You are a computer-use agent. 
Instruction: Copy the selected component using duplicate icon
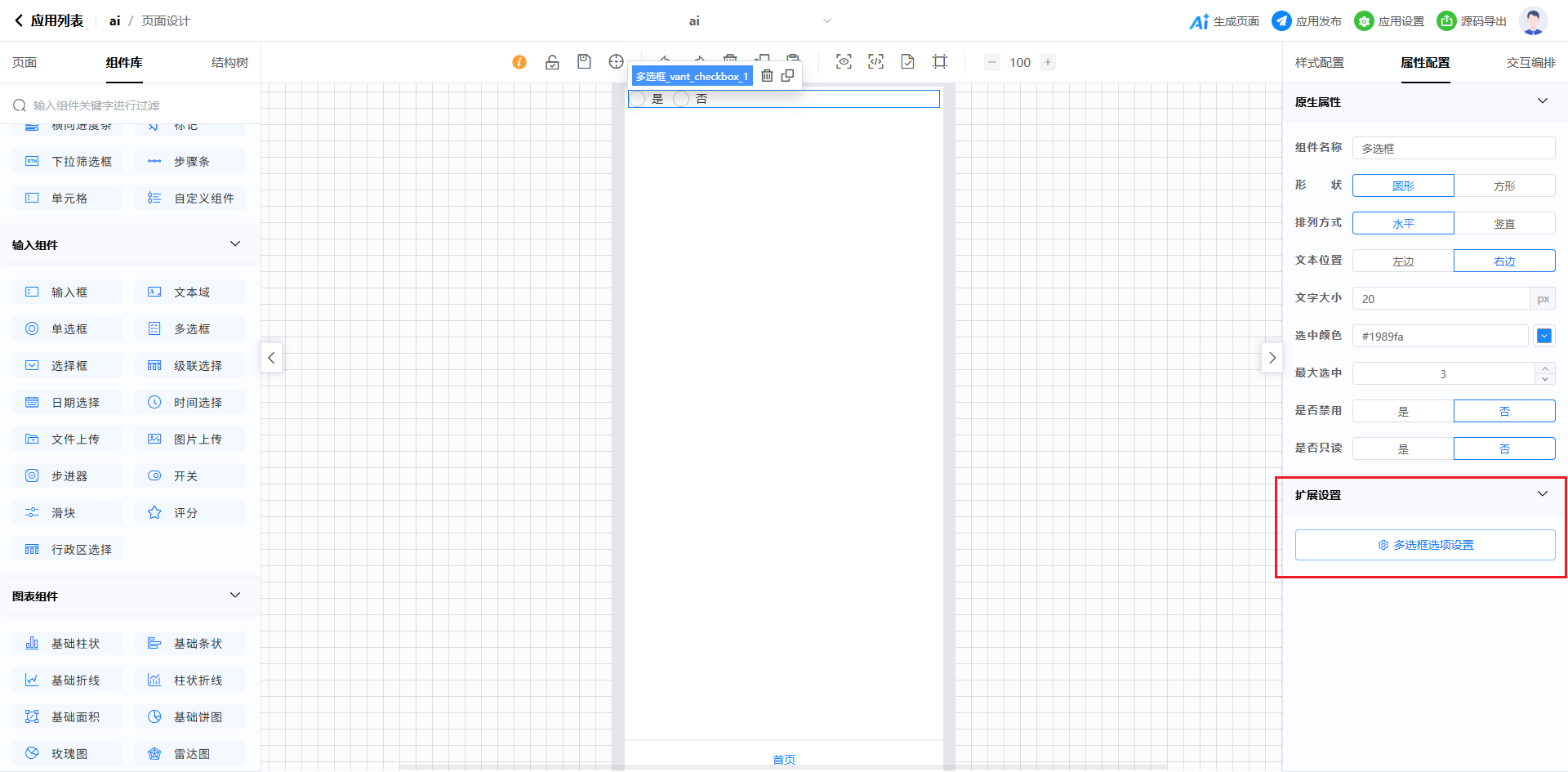click(787, 76)
